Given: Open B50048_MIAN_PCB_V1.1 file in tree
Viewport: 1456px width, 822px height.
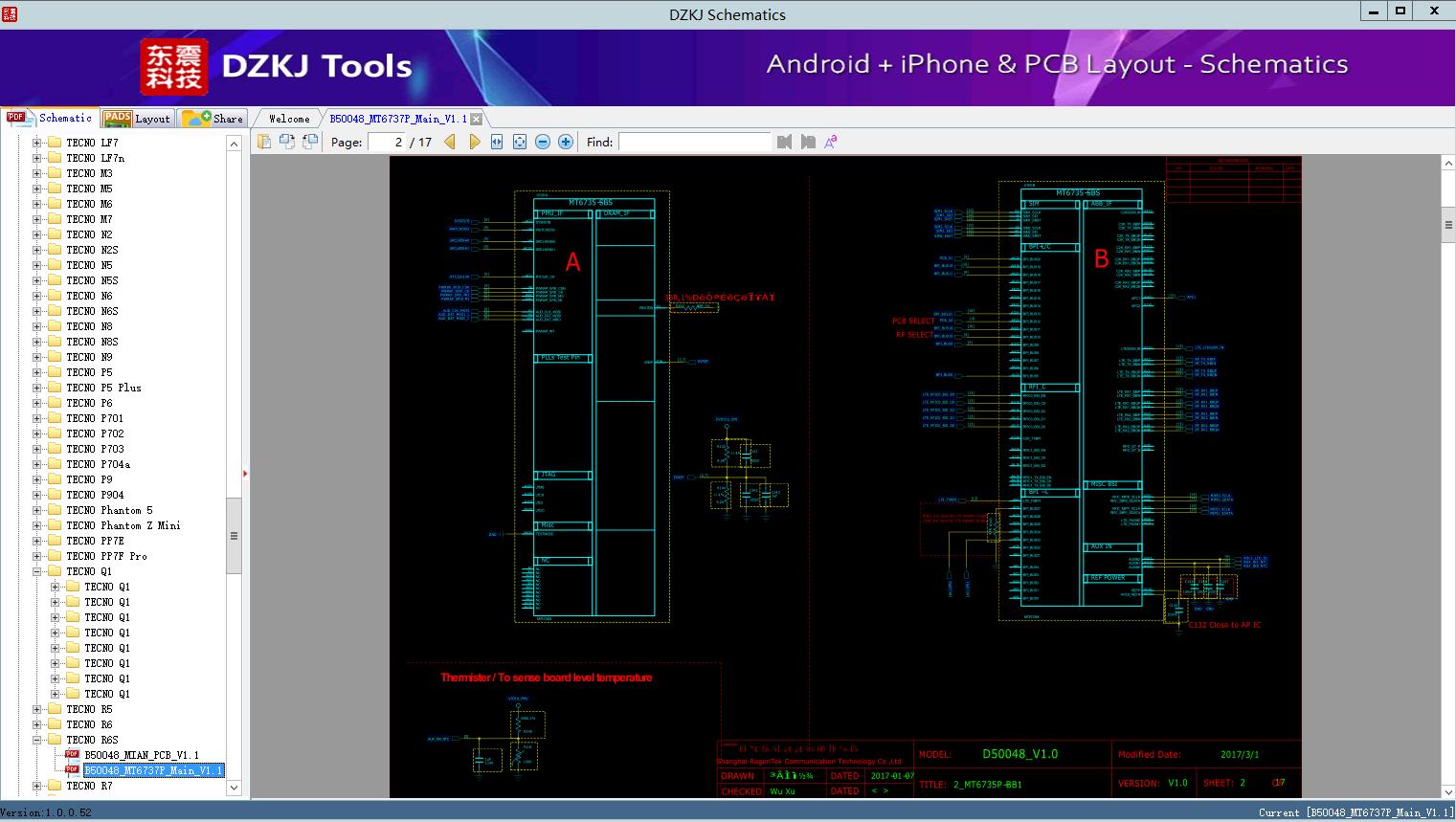Looking at the screenshot, I should [141, 755].
